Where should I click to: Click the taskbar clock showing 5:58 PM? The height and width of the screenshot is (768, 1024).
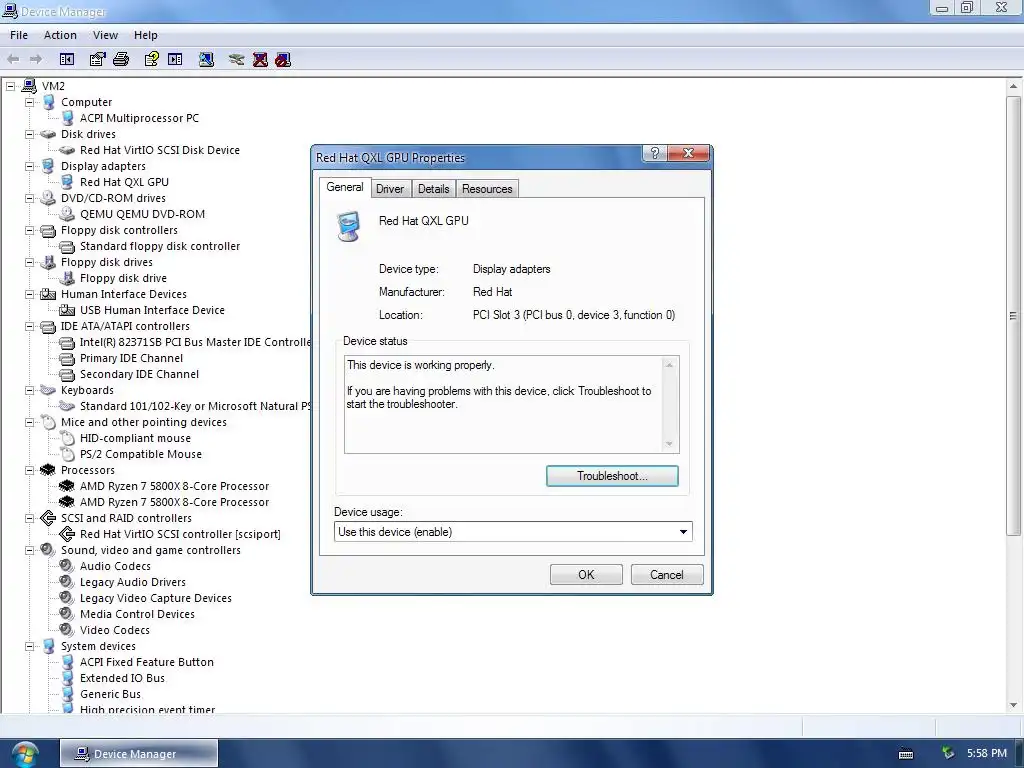pyautogui.click(x=987, y=753)
